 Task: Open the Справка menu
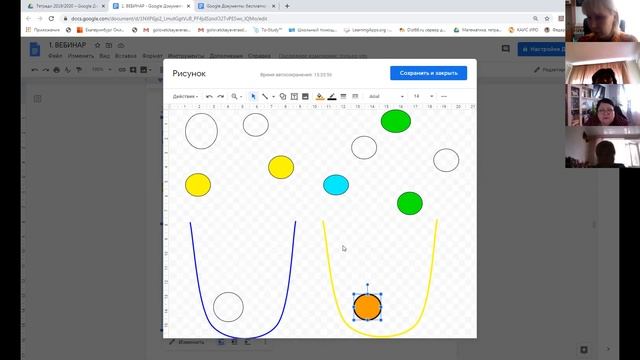259,56
